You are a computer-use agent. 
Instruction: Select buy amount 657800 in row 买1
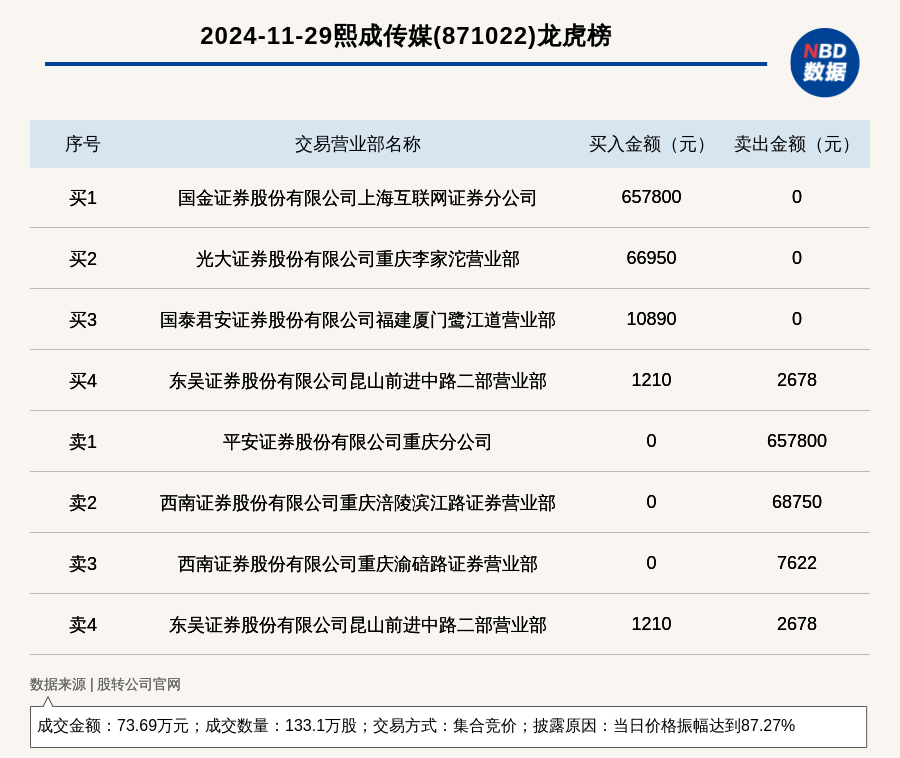tap(651, 197)
